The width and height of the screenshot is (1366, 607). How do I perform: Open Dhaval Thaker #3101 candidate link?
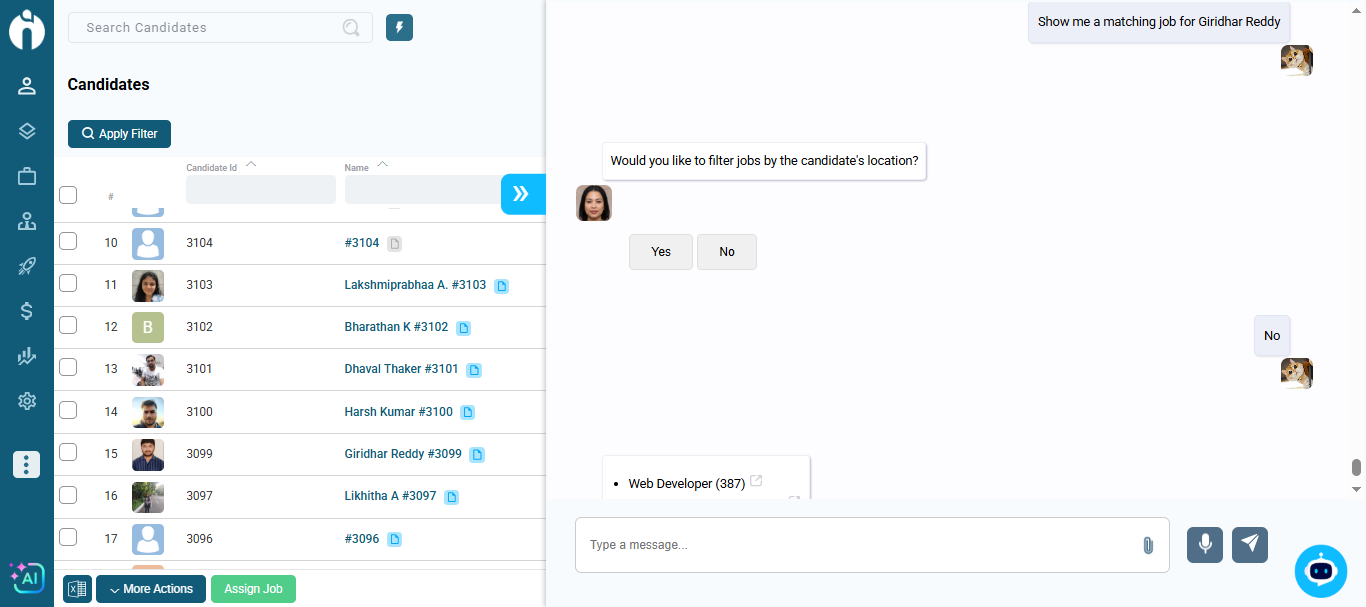(x=401, y=369)
